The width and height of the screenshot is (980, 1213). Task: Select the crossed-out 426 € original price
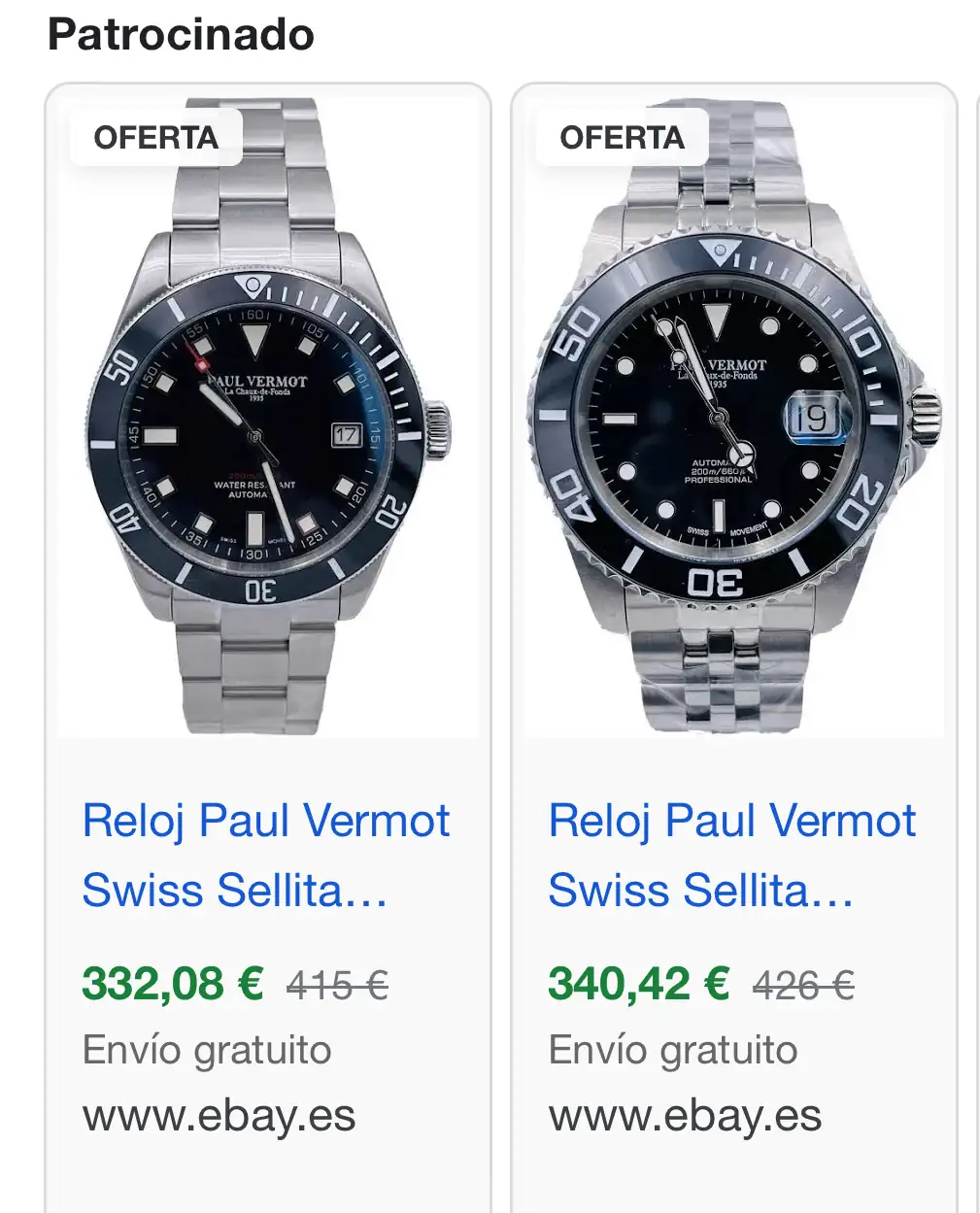click(x=803, y=987)
